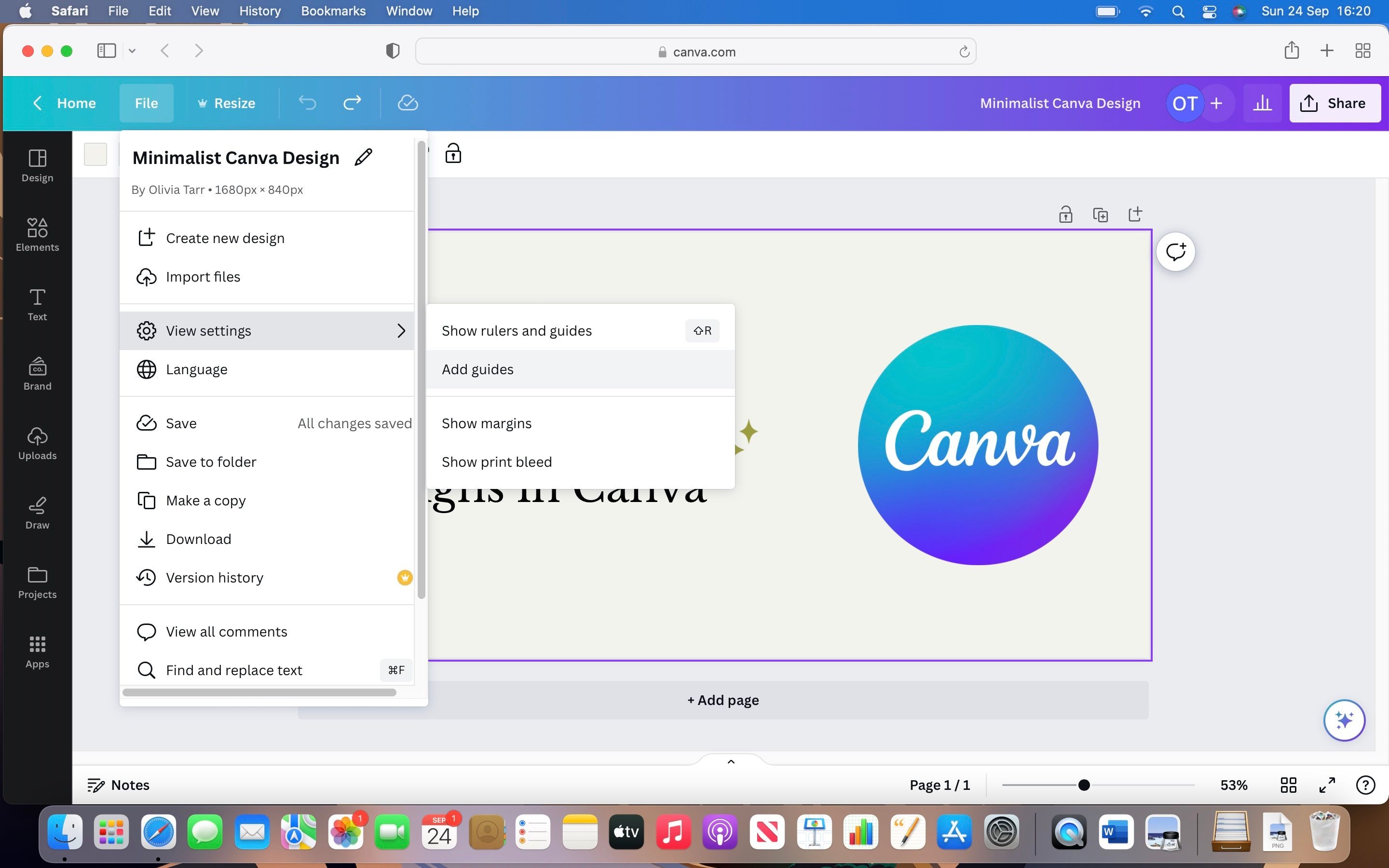Choose Save to folder
Image resolution: width=1389 pixels, height=868 pixels.
pos(267,461)
